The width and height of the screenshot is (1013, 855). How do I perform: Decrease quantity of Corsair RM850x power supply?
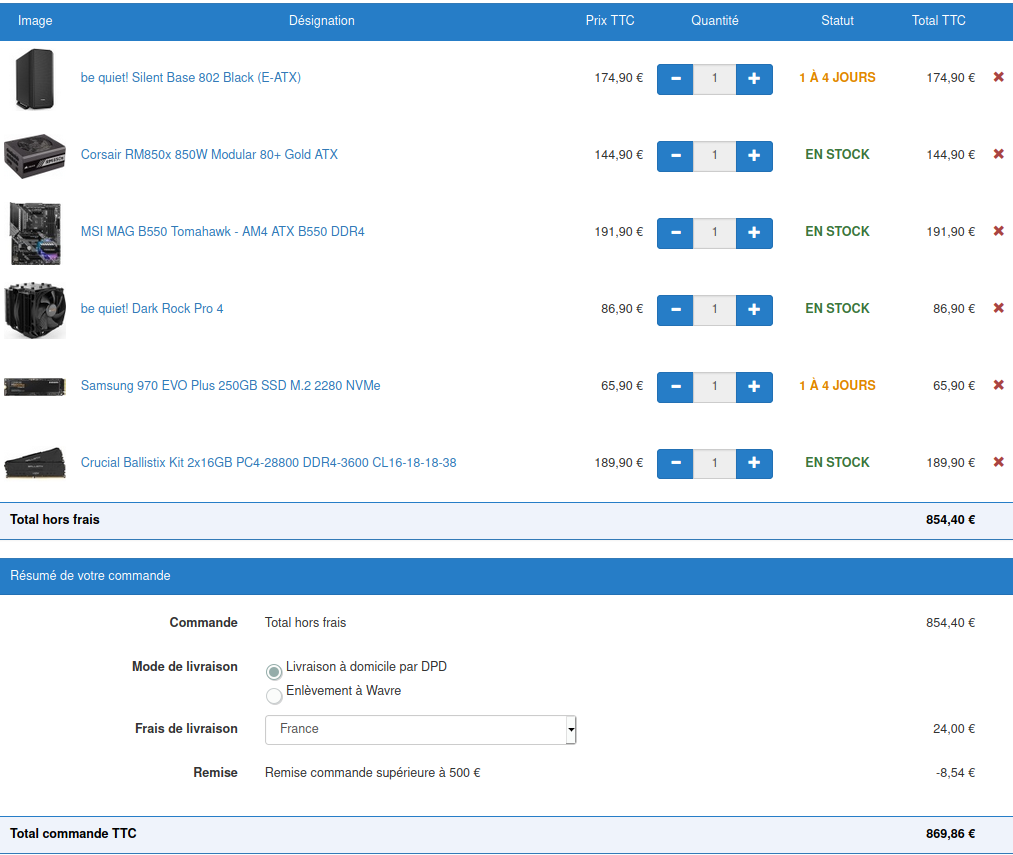pos(675,156)
